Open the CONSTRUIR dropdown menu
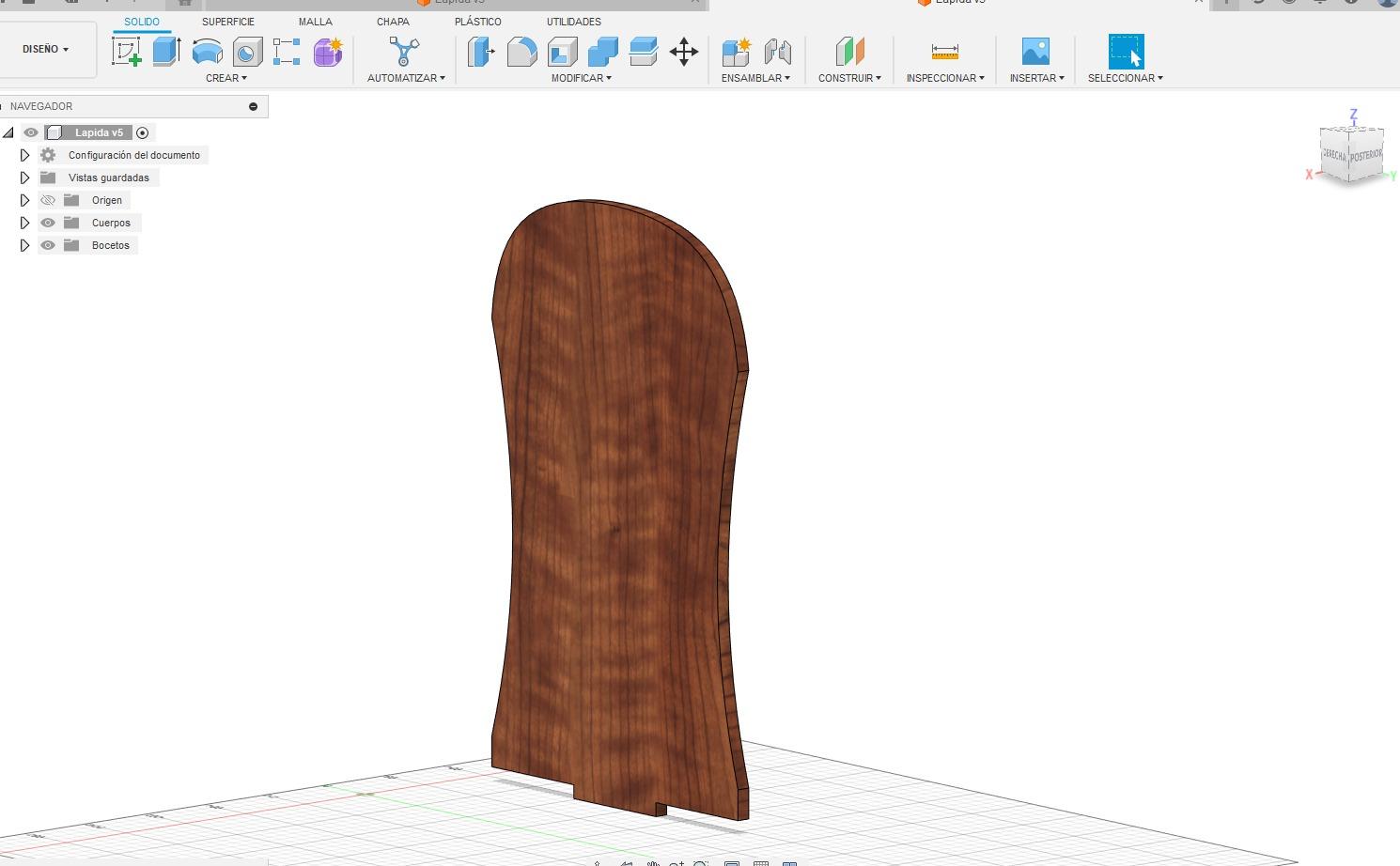1400x866 pixels. [x=849, y=78]
